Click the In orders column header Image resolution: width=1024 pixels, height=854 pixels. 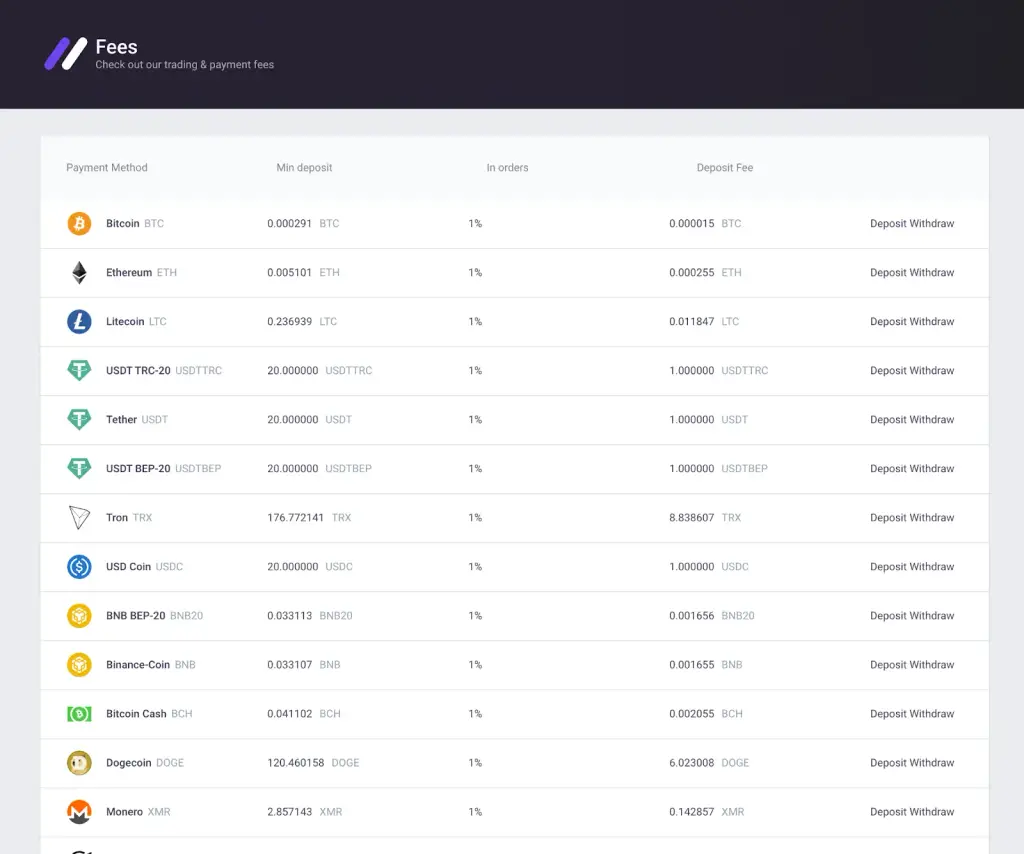coord(507,168)
